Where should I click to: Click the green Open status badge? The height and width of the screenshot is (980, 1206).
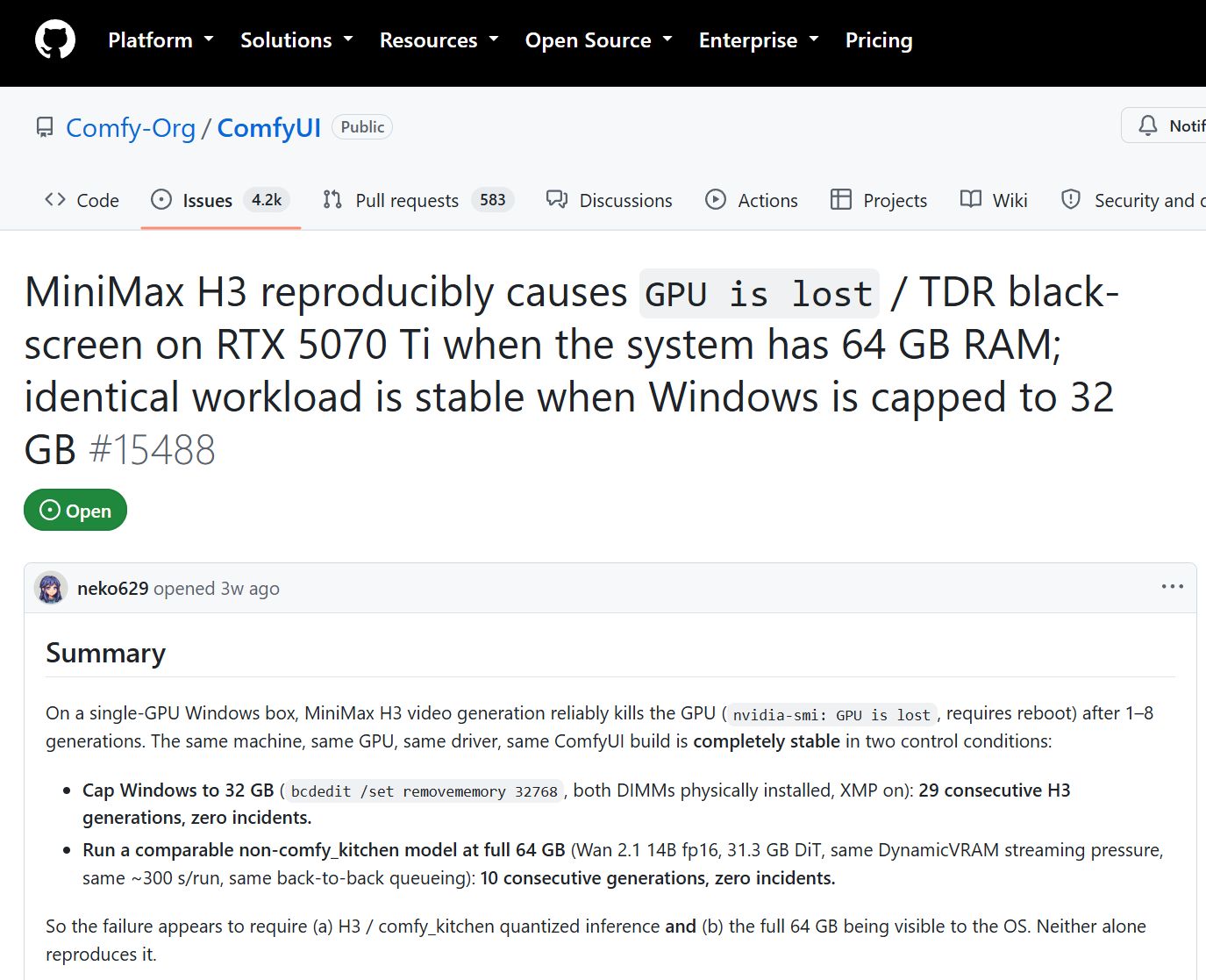(75, 510)
